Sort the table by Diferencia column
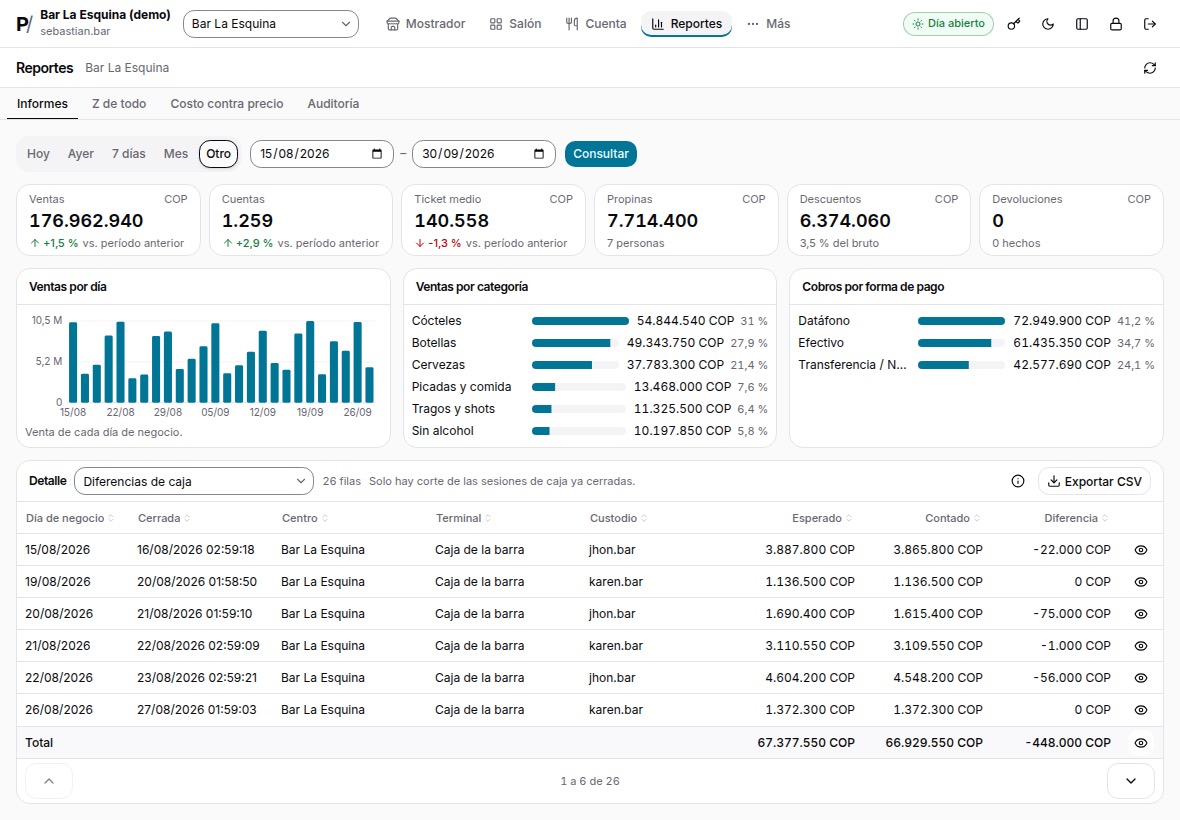1180x820 pixels. pos(1075,518)
